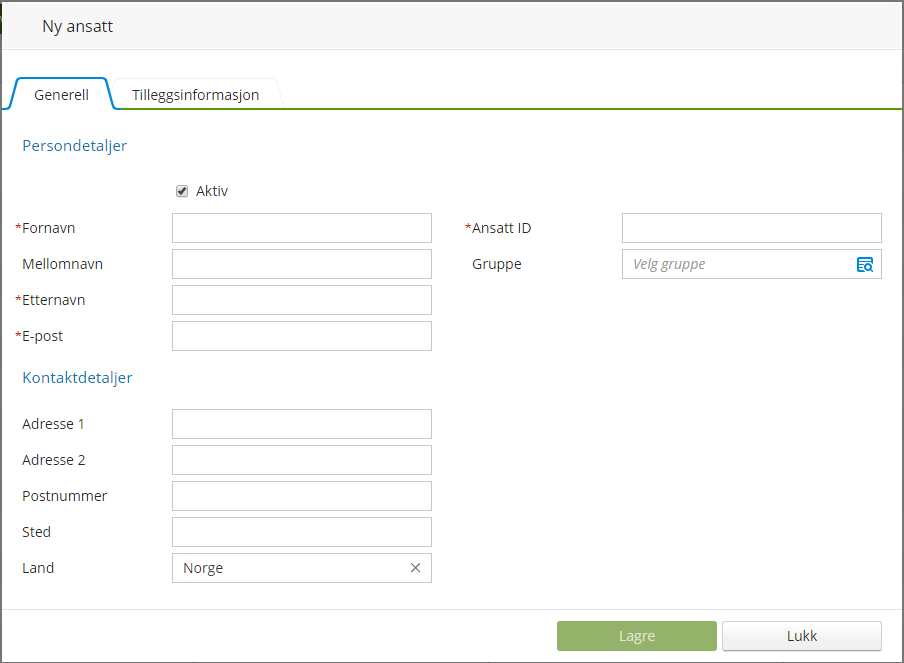Close the dialog with Lukk

point(801,636)
